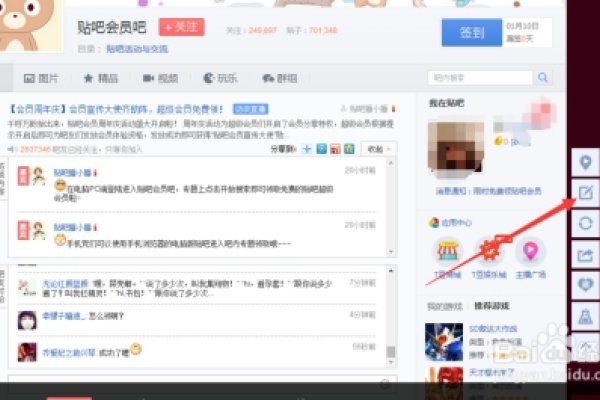Click the share arrow sidebar icon
600x400 pixels.
coord(585,255)
